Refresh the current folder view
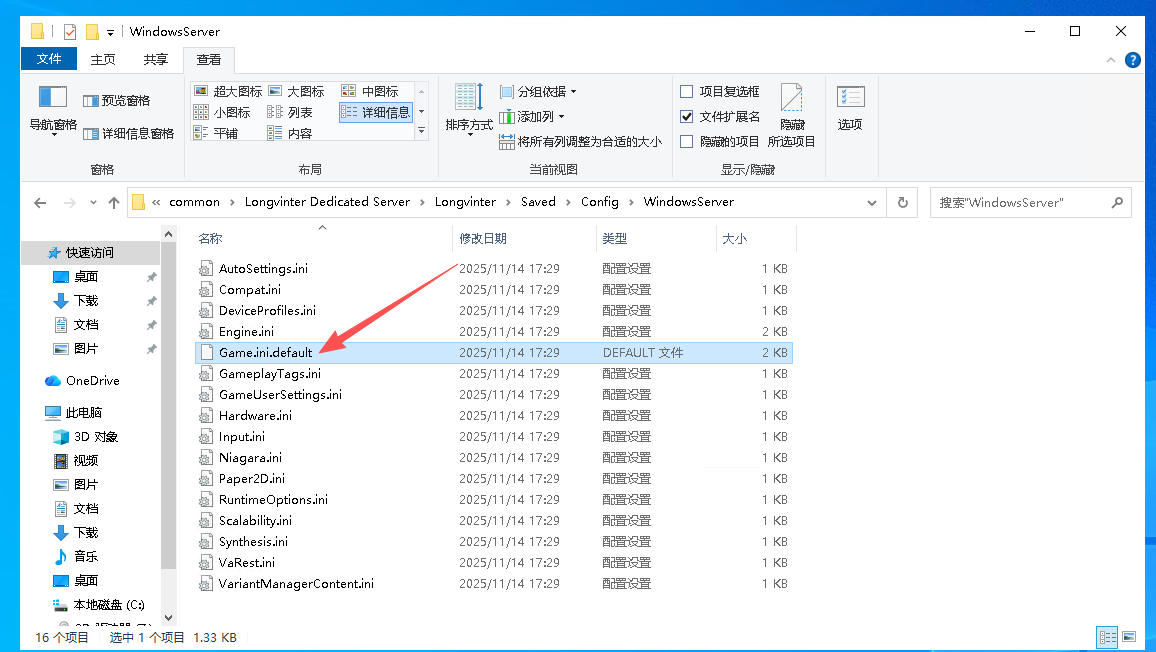1156x652 pixels. tap(902, 202)
